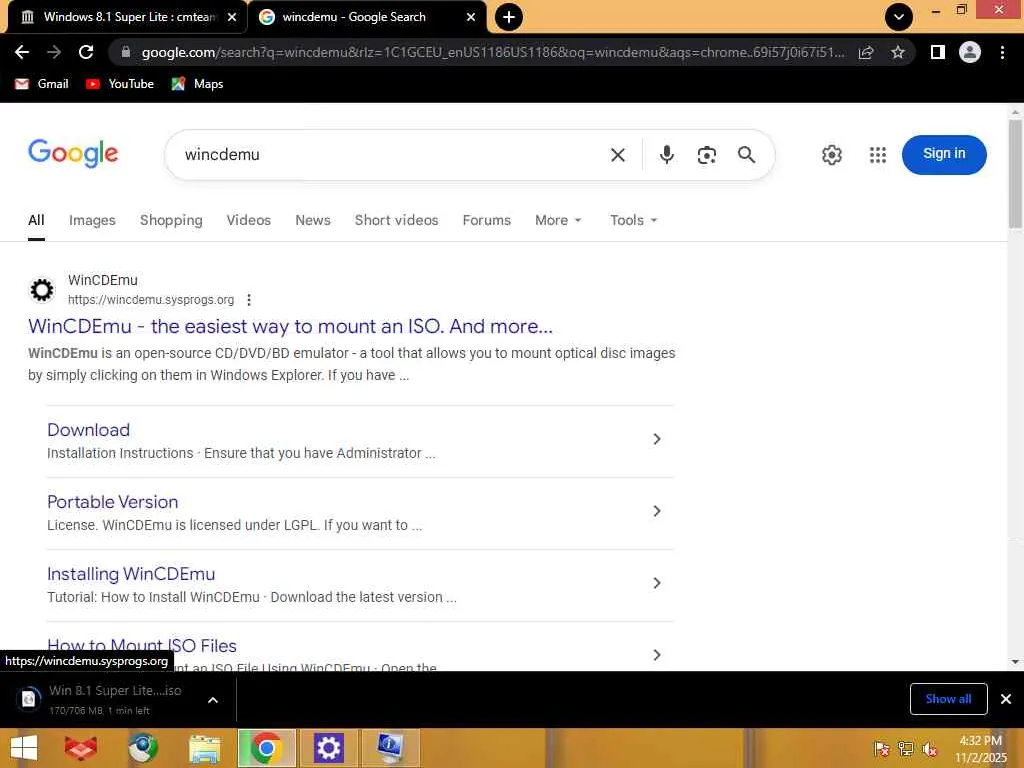Open Chrome's three-dot menu
The image size is (1024, 768).
(x=1002, y=52)
